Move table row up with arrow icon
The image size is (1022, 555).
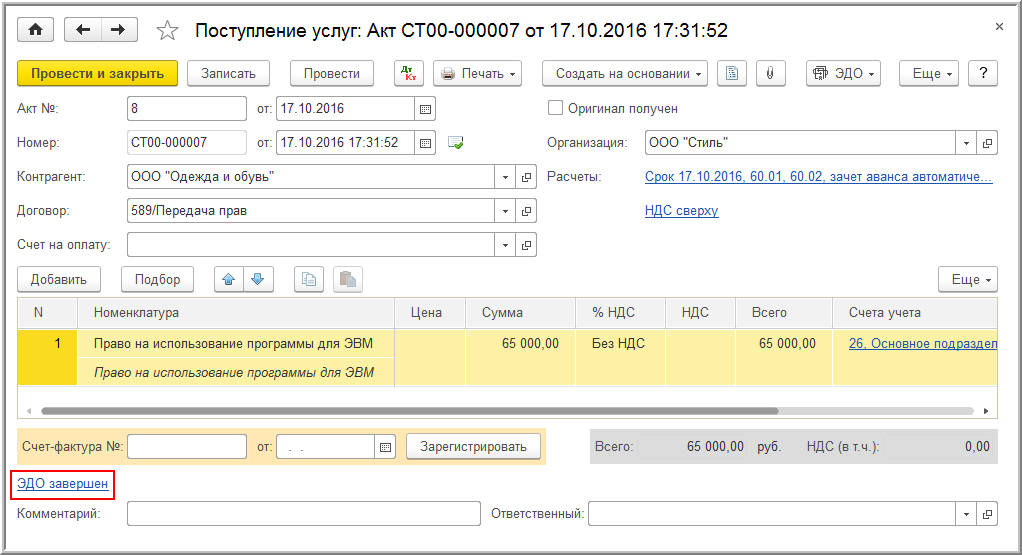(230, 280)
